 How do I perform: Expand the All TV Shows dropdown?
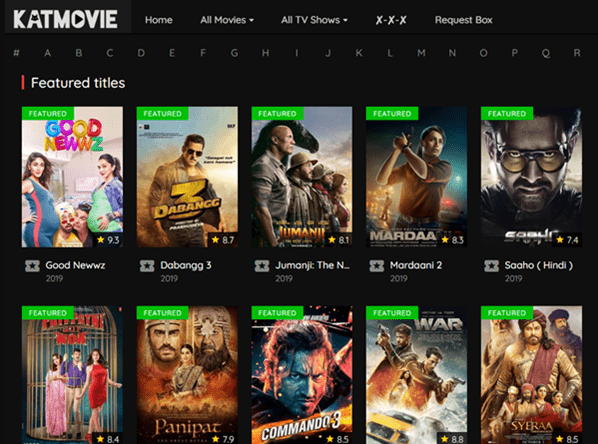(x=314, y=20)
